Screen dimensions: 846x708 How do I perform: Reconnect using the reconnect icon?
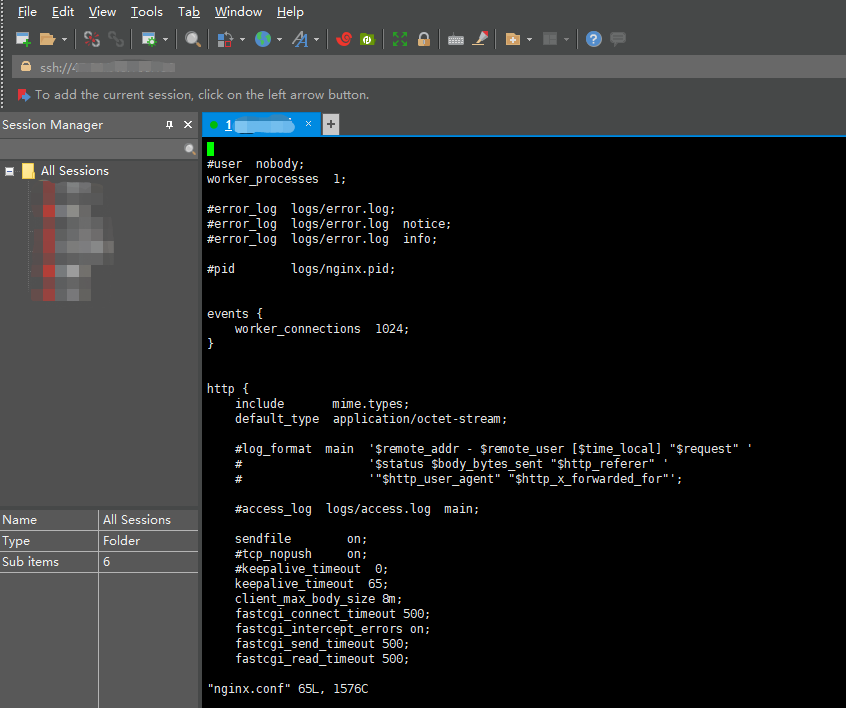[x=115, y=39]
